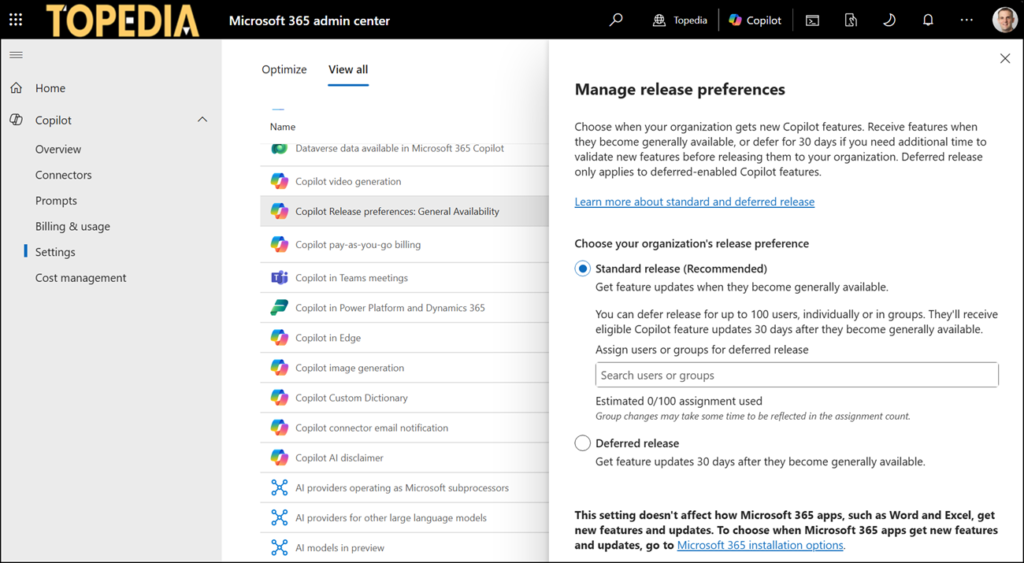
Task: Select Standard release (Recommended) radio button
Action: (583, 268)
